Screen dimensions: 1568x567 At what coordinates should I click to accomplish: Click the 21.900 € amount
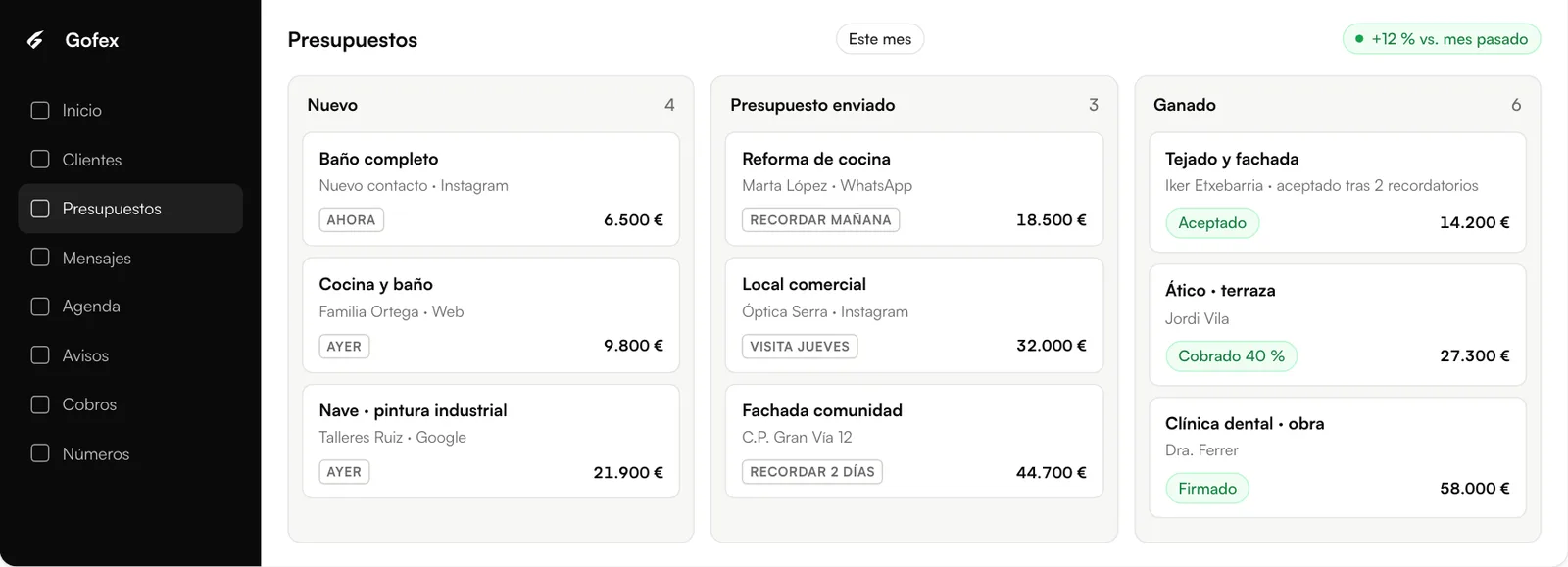(x=628, y=473)
